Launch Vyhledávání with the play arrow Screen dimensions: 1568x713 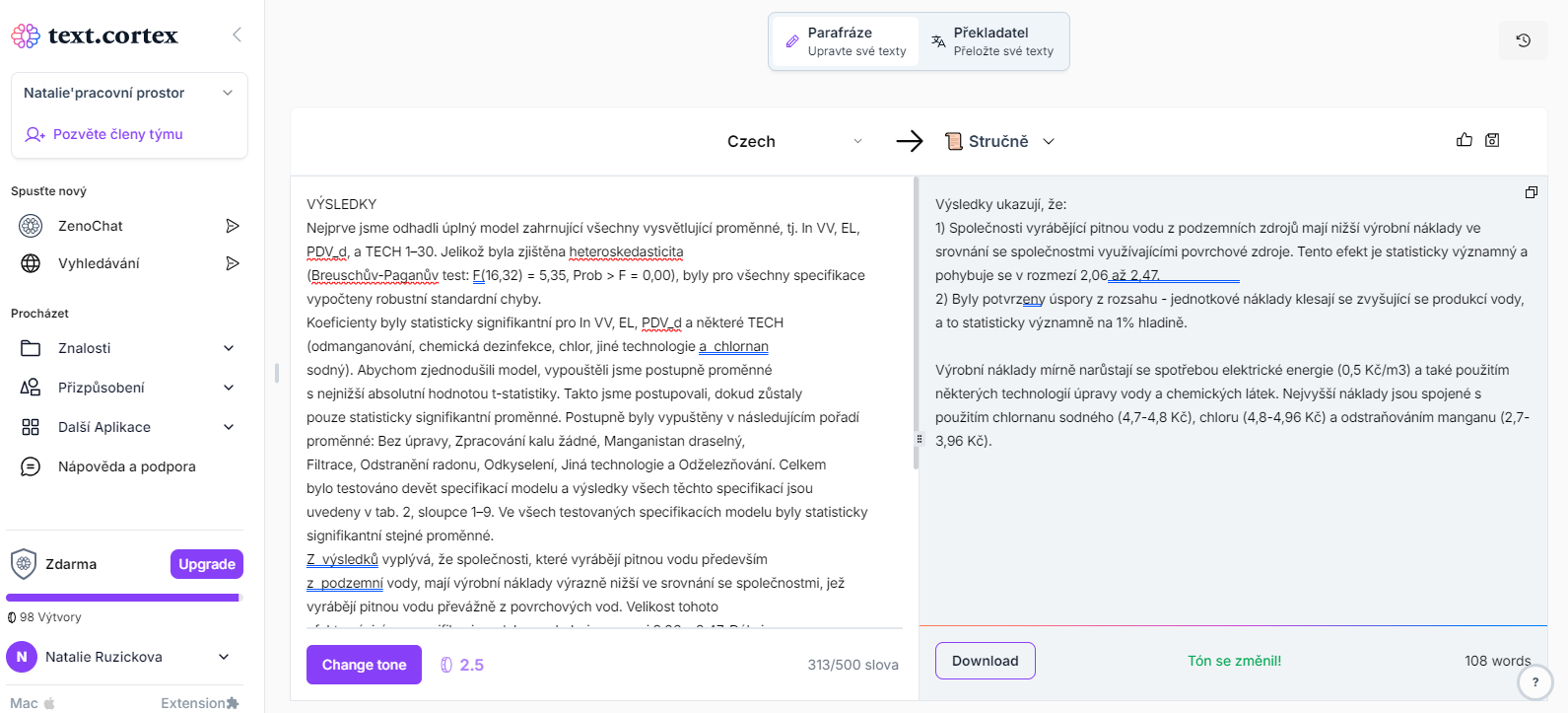coord(233,263)
